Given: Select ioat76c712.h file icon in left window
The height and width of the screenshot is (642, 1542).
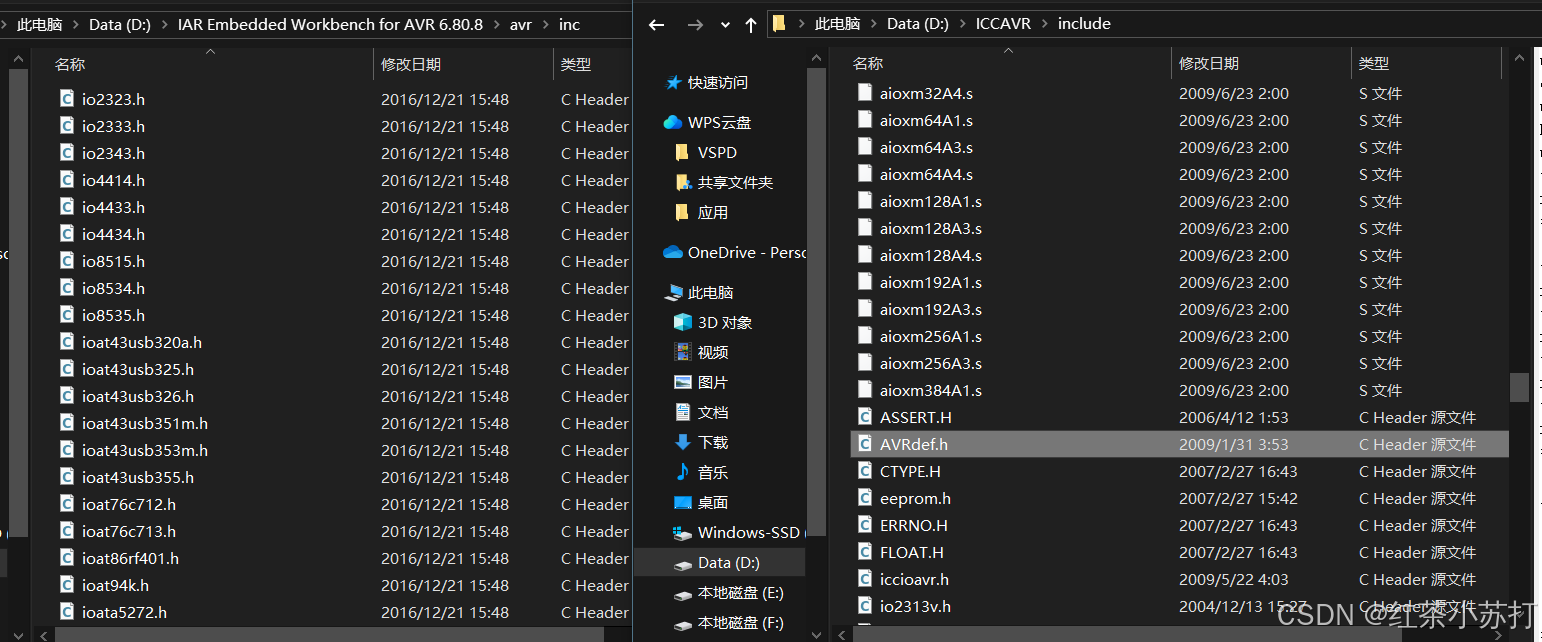Looking at the screenshot, I should (x=67, y=503).
